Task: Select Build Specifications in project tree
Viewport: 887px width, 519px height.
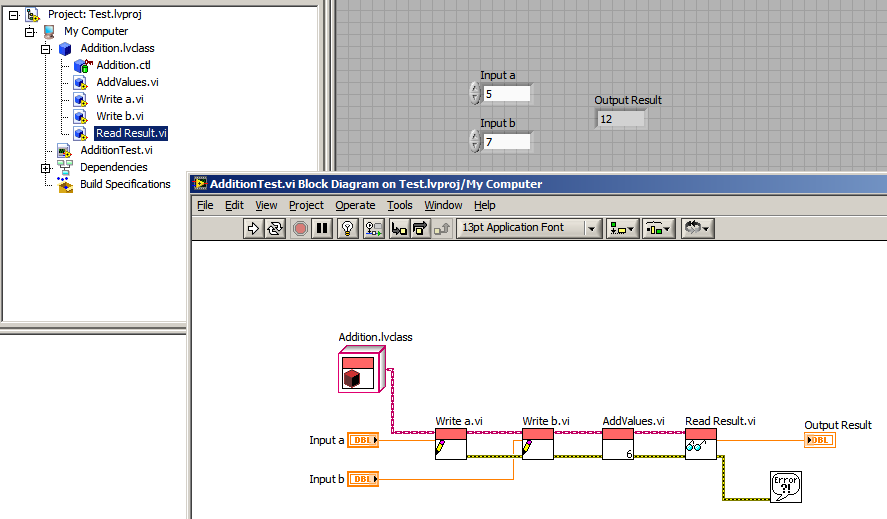Action: [x=125, y=184]
